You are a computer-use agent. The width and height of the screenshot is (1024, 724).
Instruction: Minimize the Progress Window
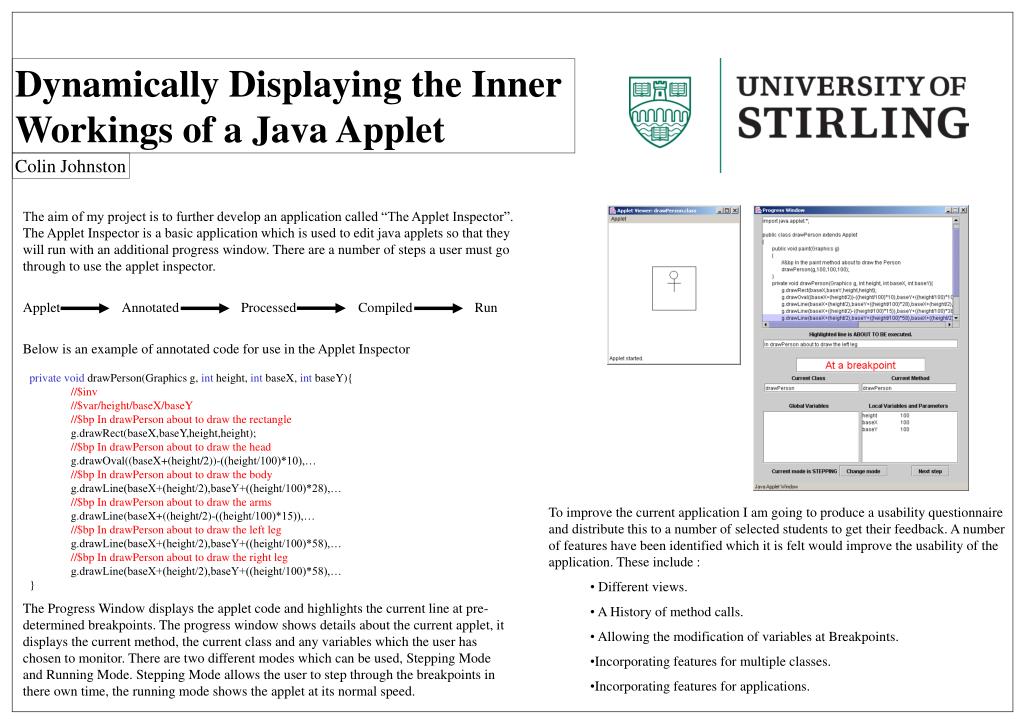[x=948, y=210]
